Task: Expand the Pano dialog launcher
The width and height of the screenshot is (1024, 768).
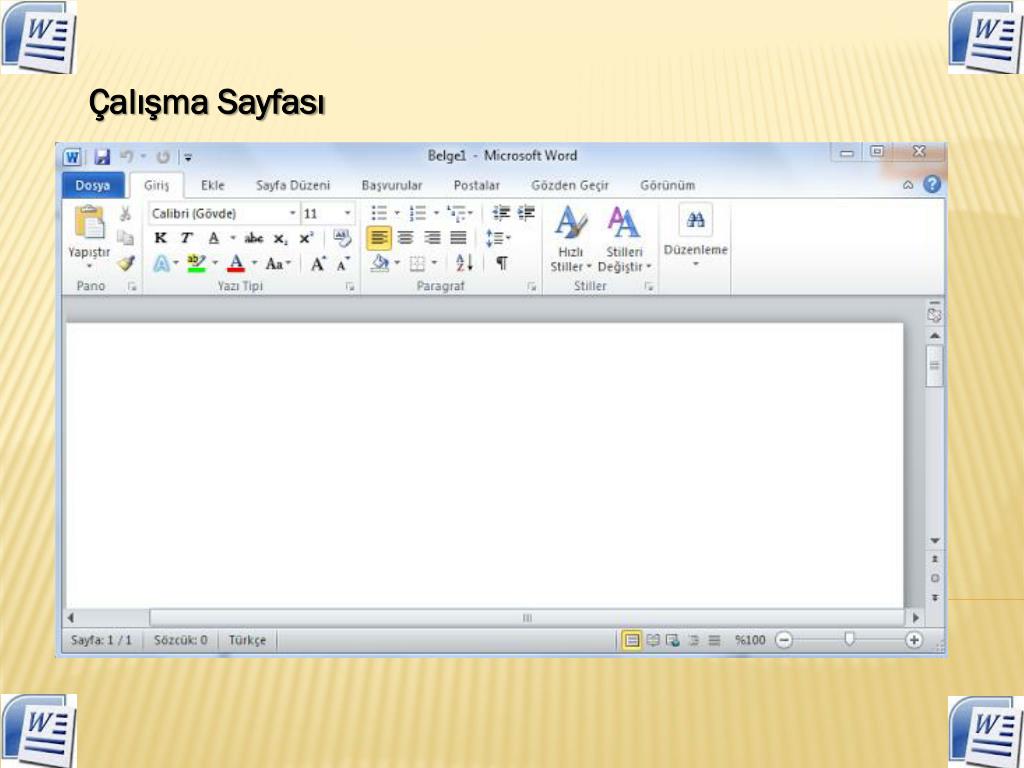Action: [x=133, y=287]
